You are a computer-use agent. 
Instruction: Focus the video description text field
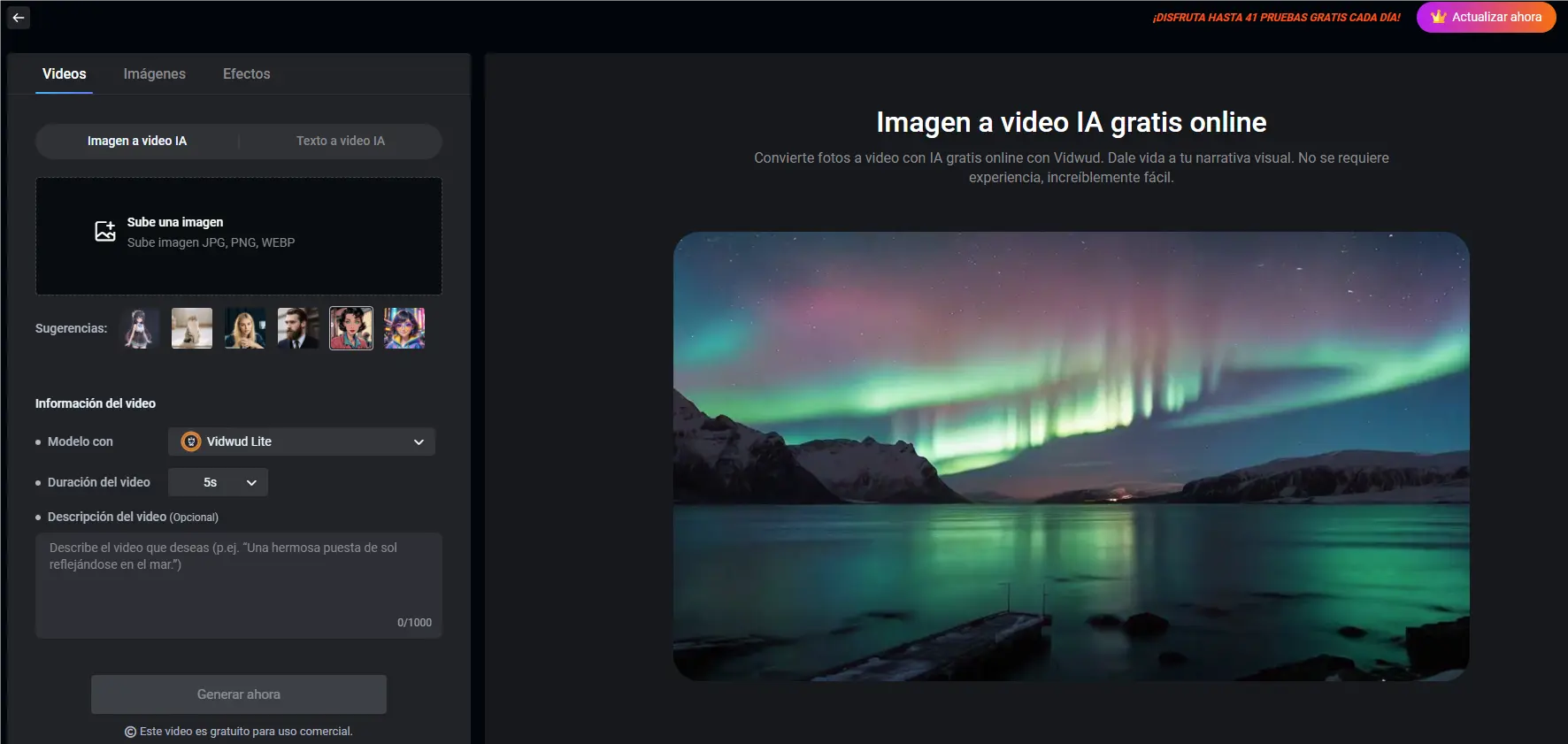tap(239, 585)
